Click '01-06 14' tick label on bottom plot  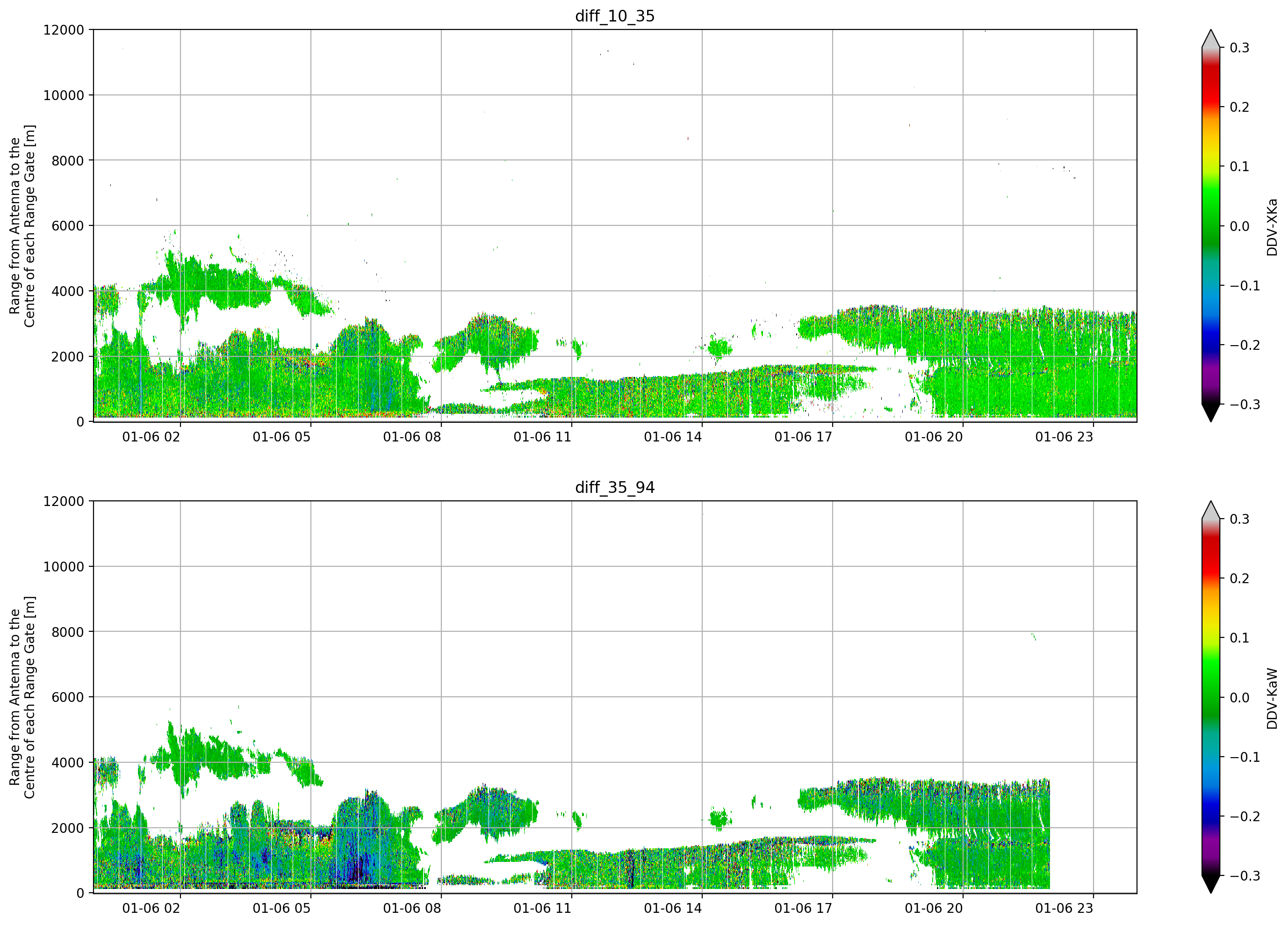pyautogui.click(x=673, y=908)
